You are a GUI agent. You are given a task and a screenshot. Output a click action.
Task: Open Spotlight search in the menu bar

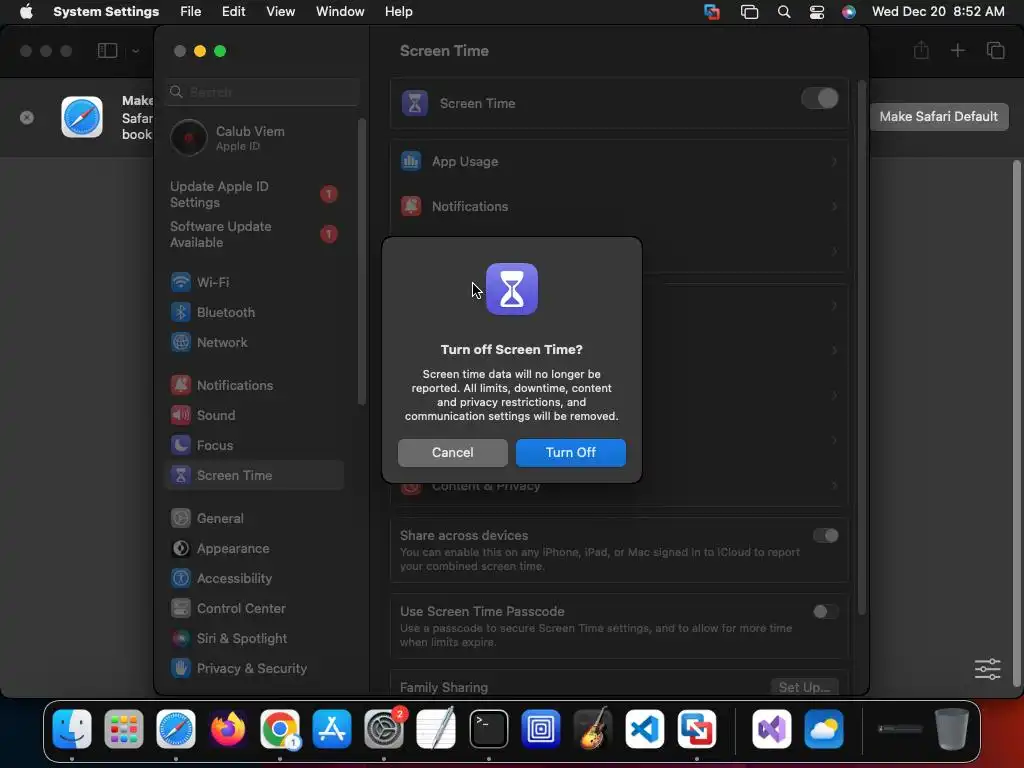tap(784, 12)
